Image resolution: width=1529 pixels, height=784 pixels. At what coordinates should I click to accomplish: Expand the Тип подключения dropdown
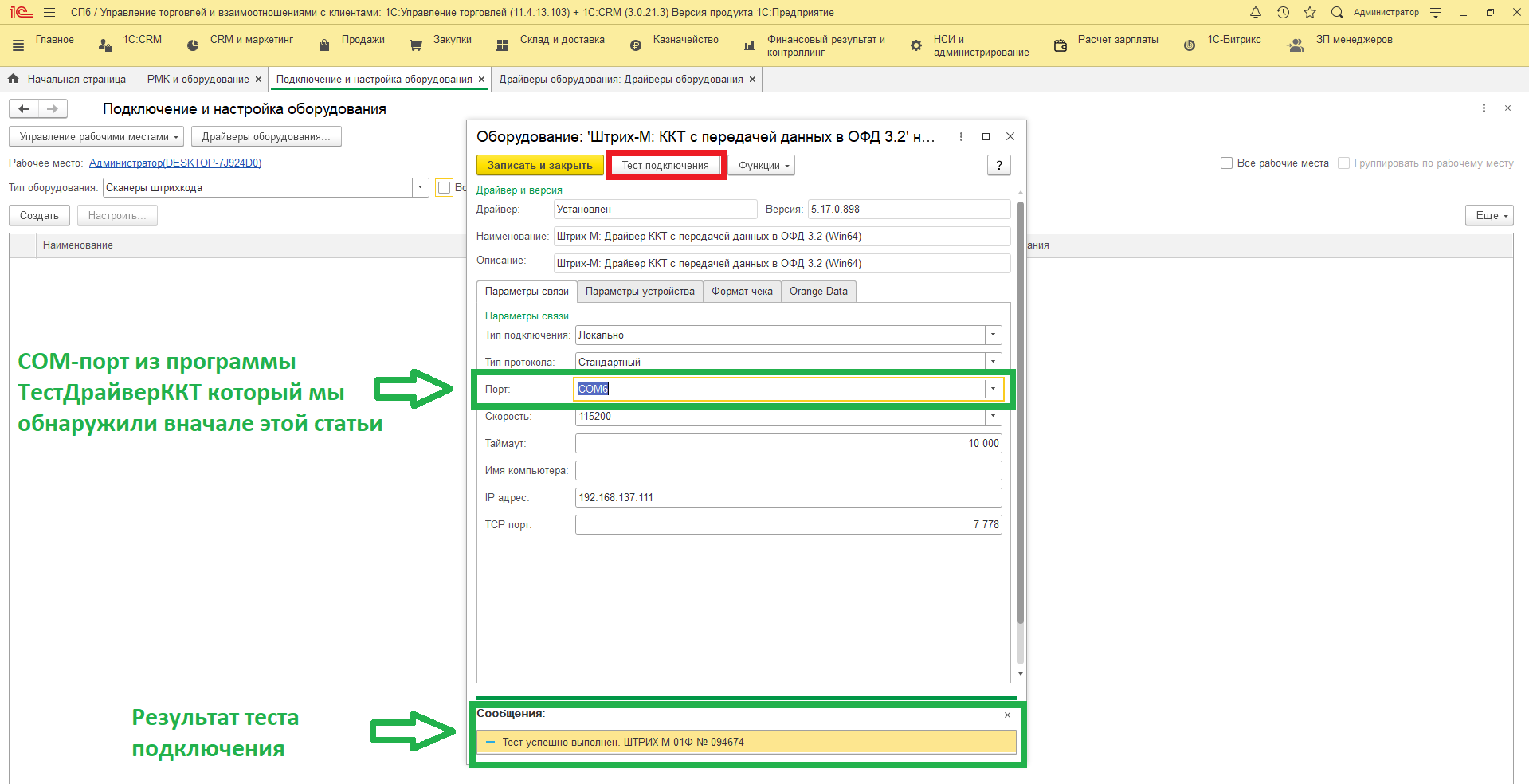[993, 335]
